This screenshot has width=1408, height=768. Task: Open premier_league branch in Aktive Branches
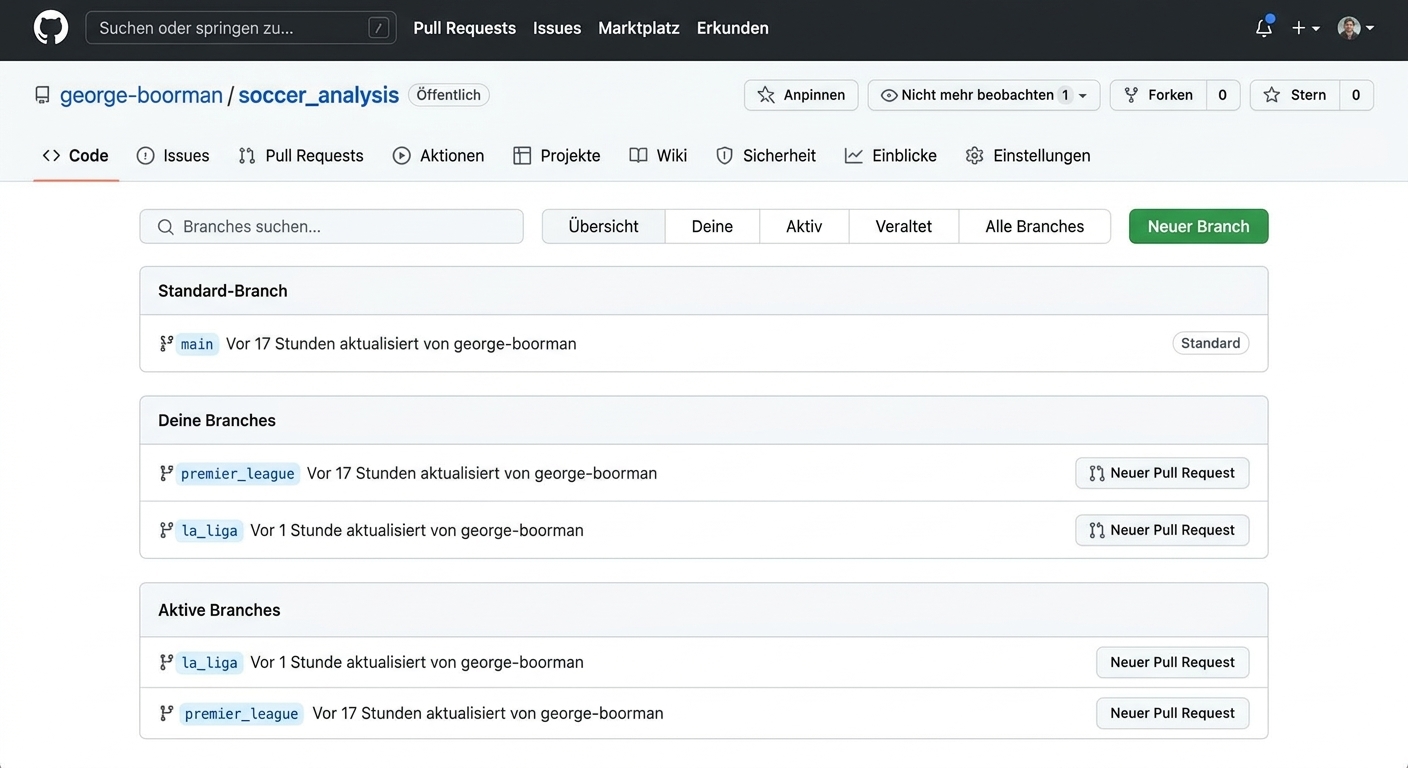(x=241, y=713)
